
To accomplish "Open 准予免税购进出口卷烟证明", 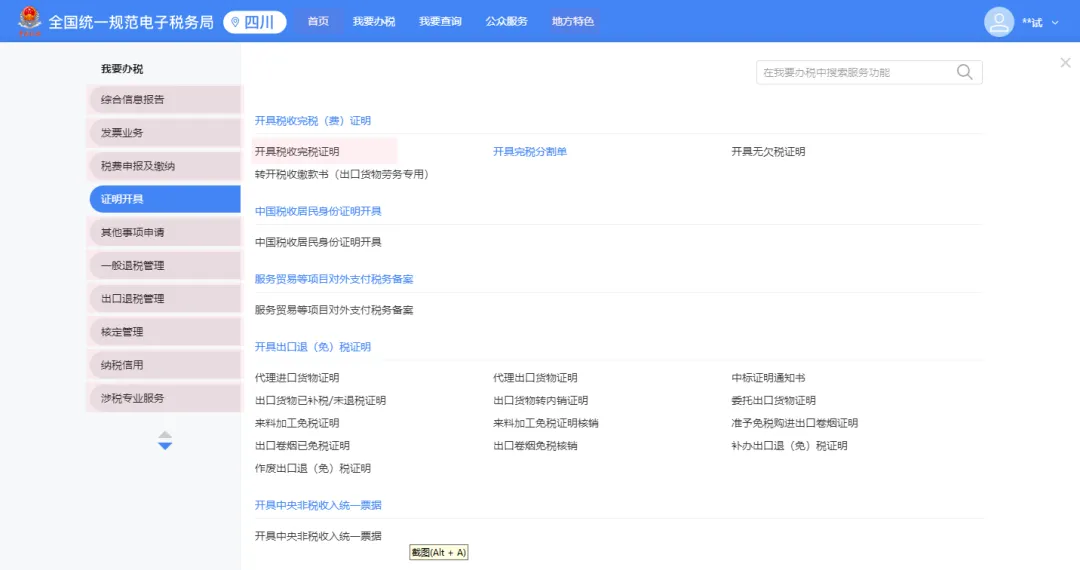I will 795,423.
